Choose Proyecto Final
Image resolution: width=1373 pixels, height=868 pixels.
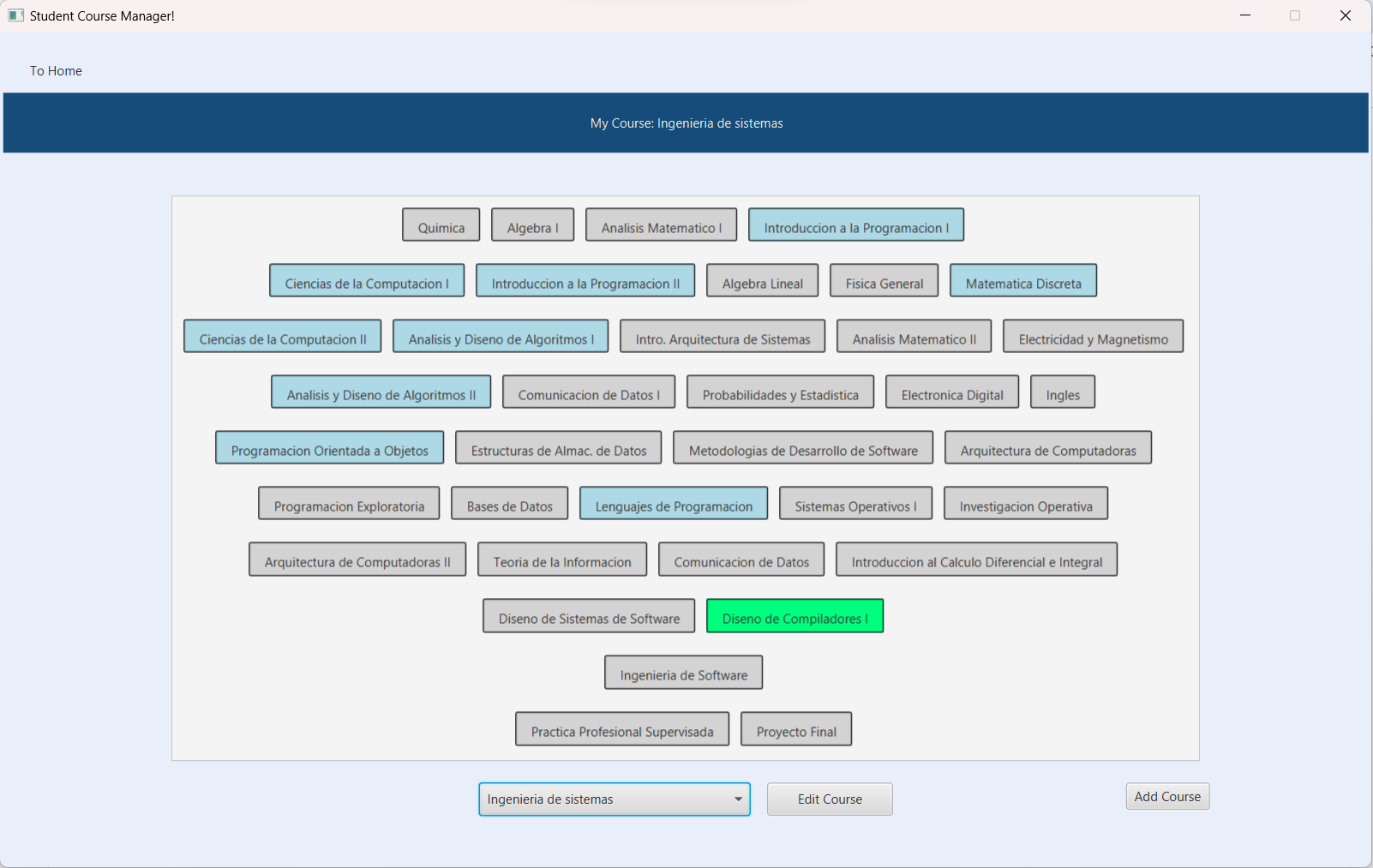[795, 729]
